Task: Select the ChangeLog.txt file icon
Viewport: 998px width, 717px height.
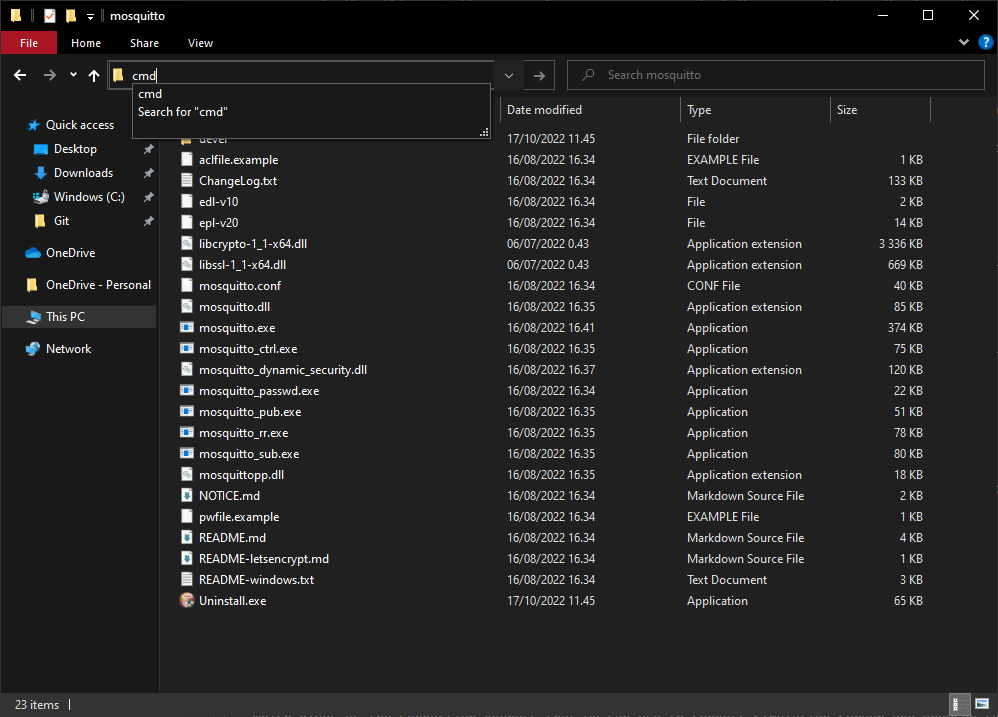Action: coord(186,181)
